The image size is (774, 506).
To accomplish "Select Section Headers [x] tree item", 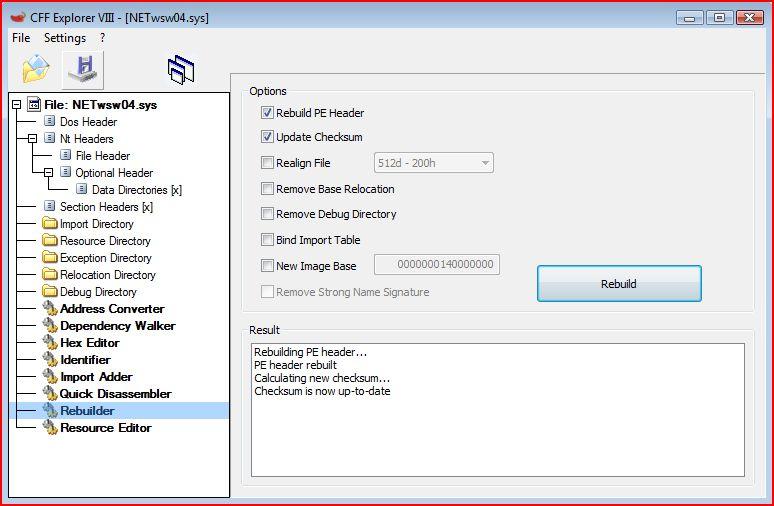I will coord(106,207).
